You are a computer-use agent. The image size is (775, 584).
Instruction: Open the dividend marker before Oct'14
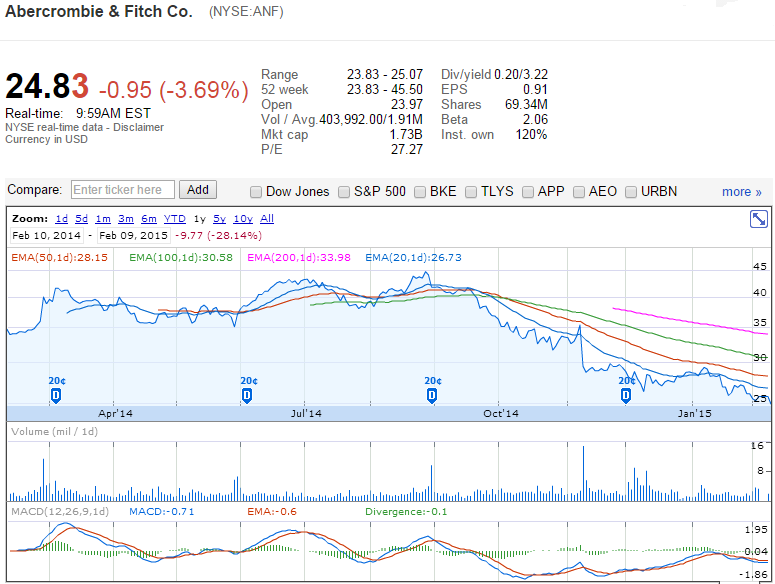pyautogui.click(x=431, y=395)
